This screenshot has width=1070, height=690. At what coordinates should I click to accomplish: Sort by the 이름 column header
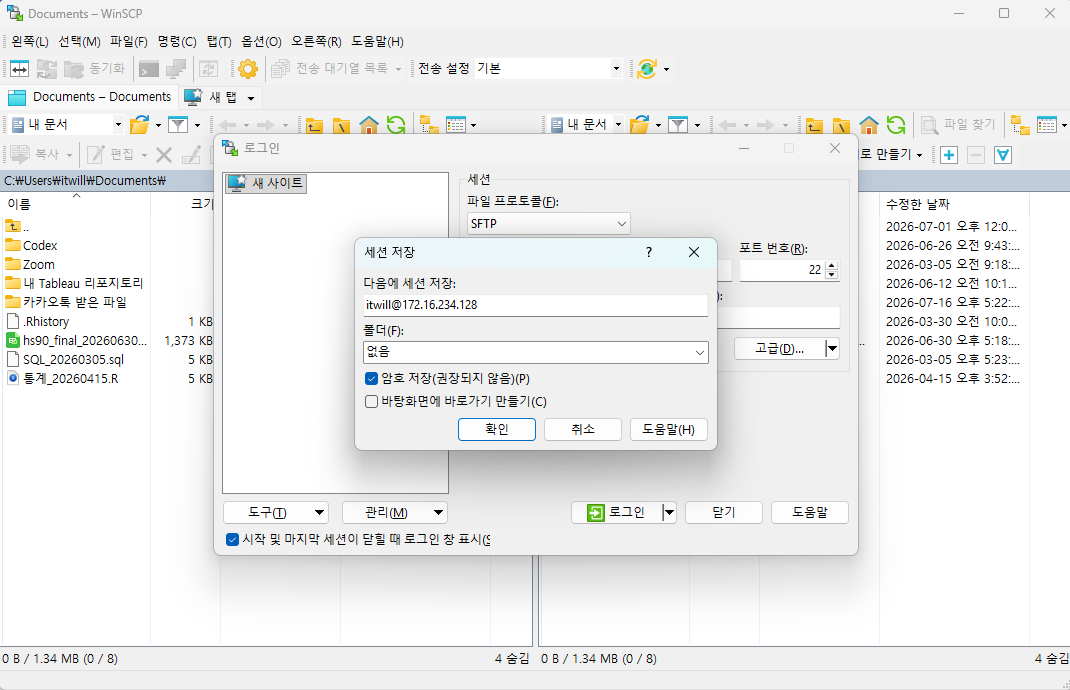click(x=75, y=204)
